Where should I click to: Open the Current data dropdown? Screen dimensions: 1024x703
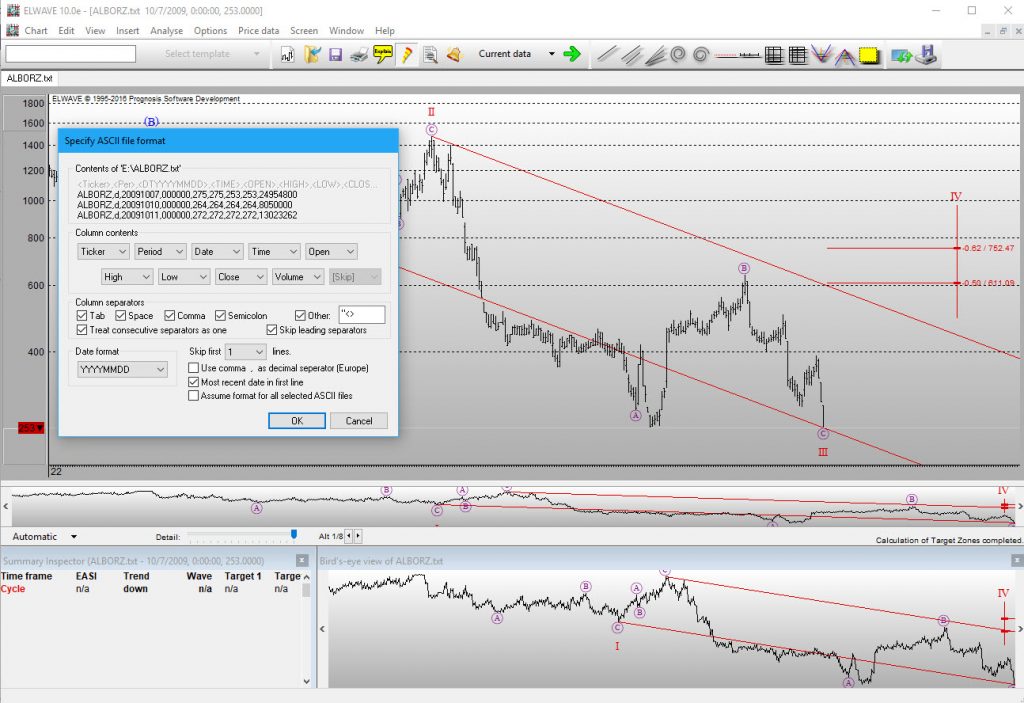[x=552, y=54]
